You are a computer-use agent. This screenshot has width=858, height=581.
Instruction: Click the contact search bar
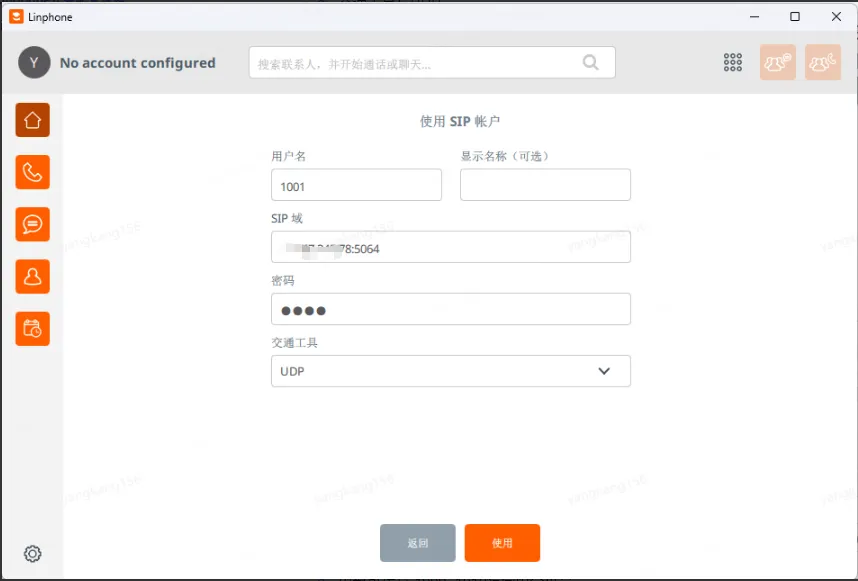pyautogui.click(x=420, y=62)
